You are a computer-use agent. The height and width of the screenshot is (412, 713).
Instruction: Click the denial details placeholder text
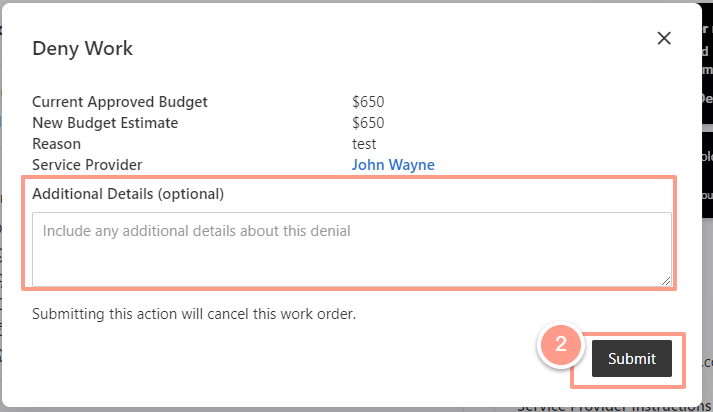tap(196, 231)
